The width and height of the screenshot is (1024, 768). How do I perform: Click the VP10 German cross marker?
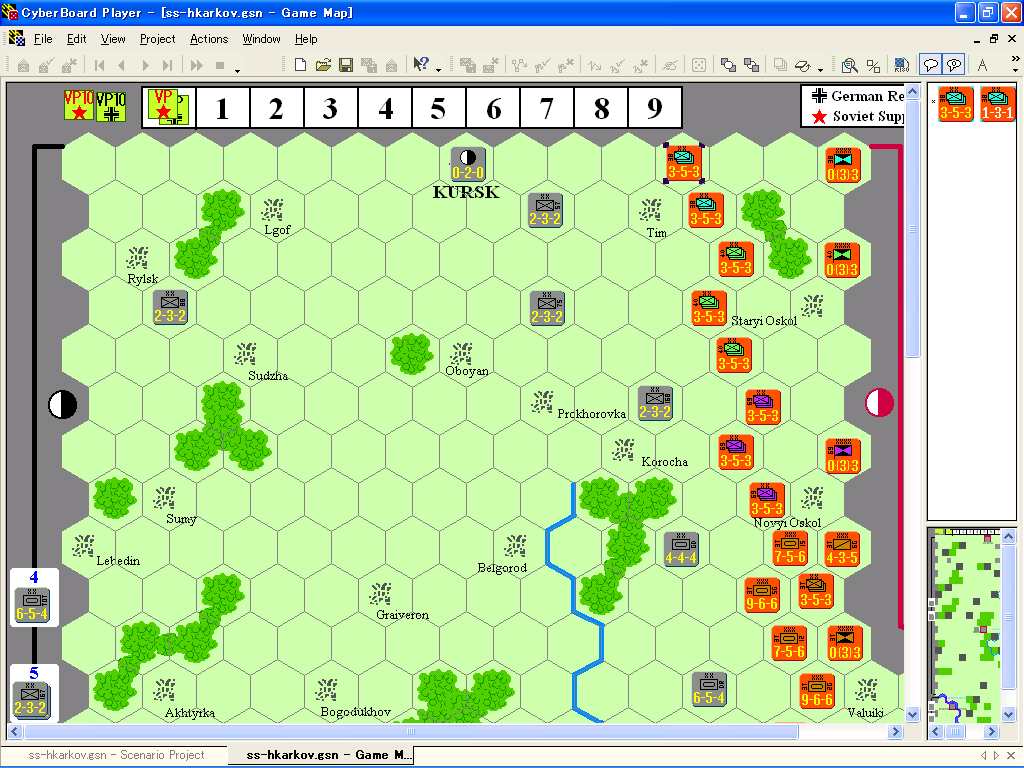pyautogui.click(x=111, y=106)
